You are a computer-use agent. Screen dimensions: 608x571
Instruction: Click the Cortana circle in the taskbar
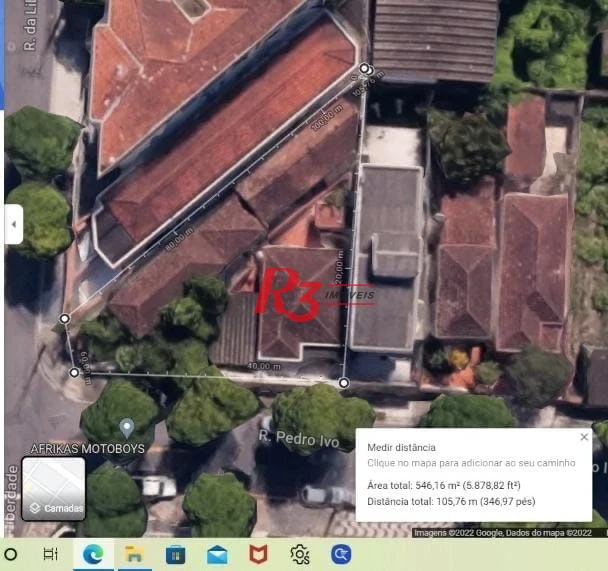click(10, 554)
